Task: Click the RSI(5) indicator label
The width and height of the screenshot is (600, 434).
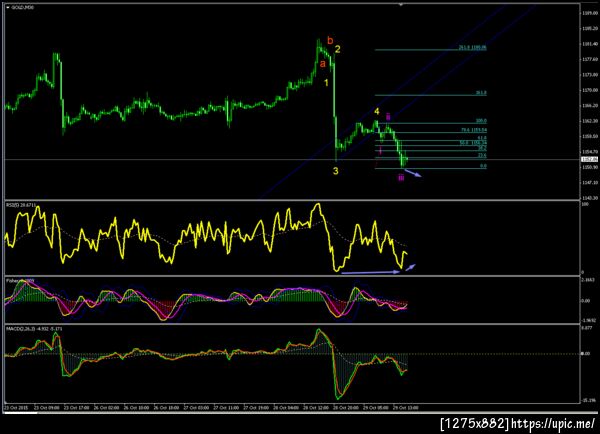Action: (x=21, y=206)
